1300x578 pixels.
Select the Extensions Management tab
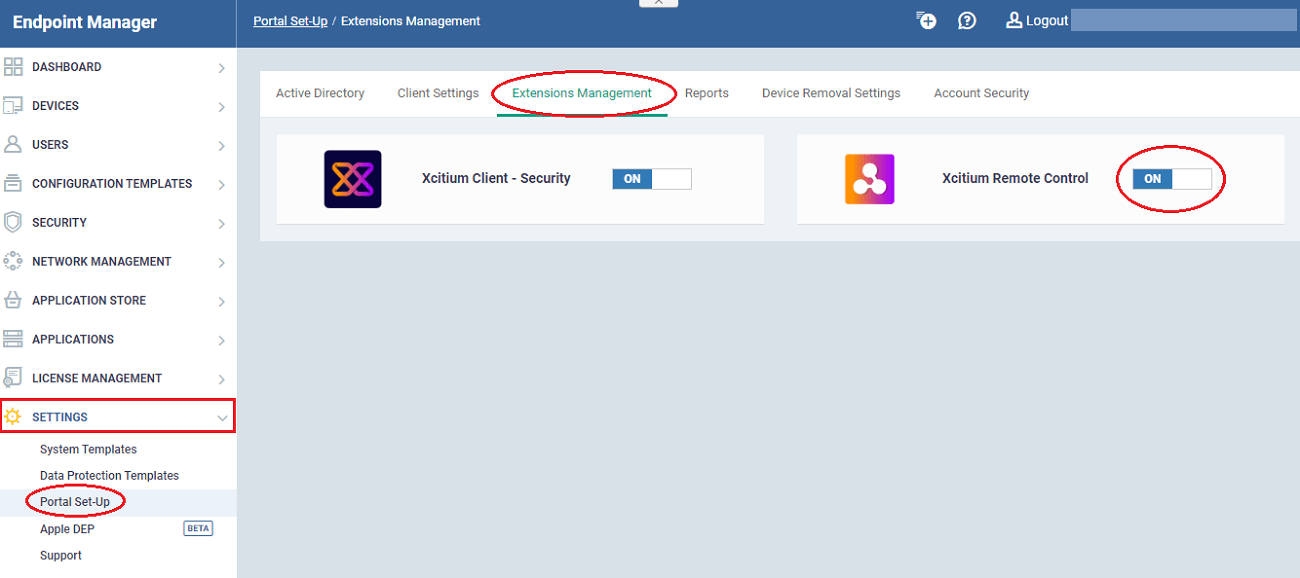click(582, 93)
